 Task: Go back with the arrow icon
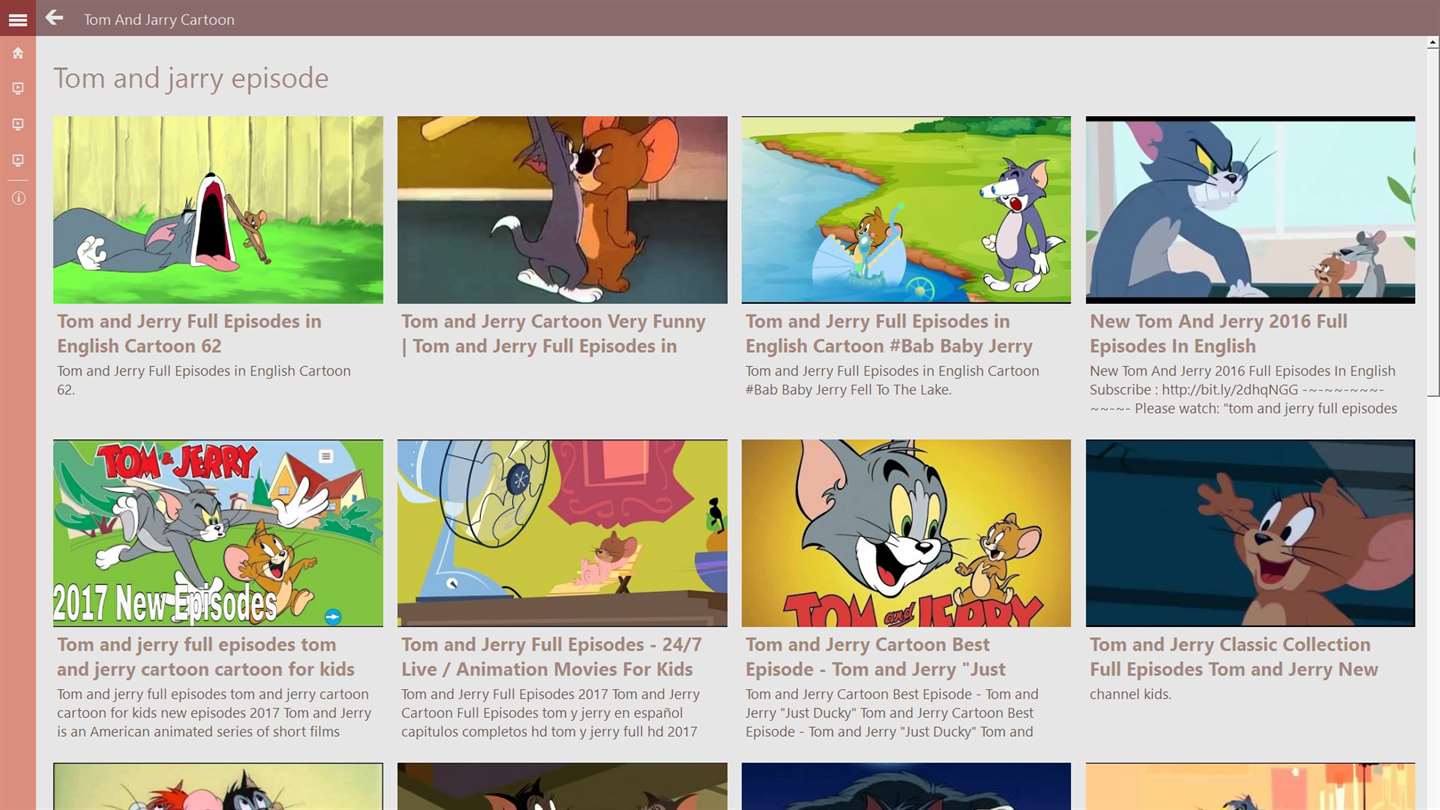(x=54, y=18)
